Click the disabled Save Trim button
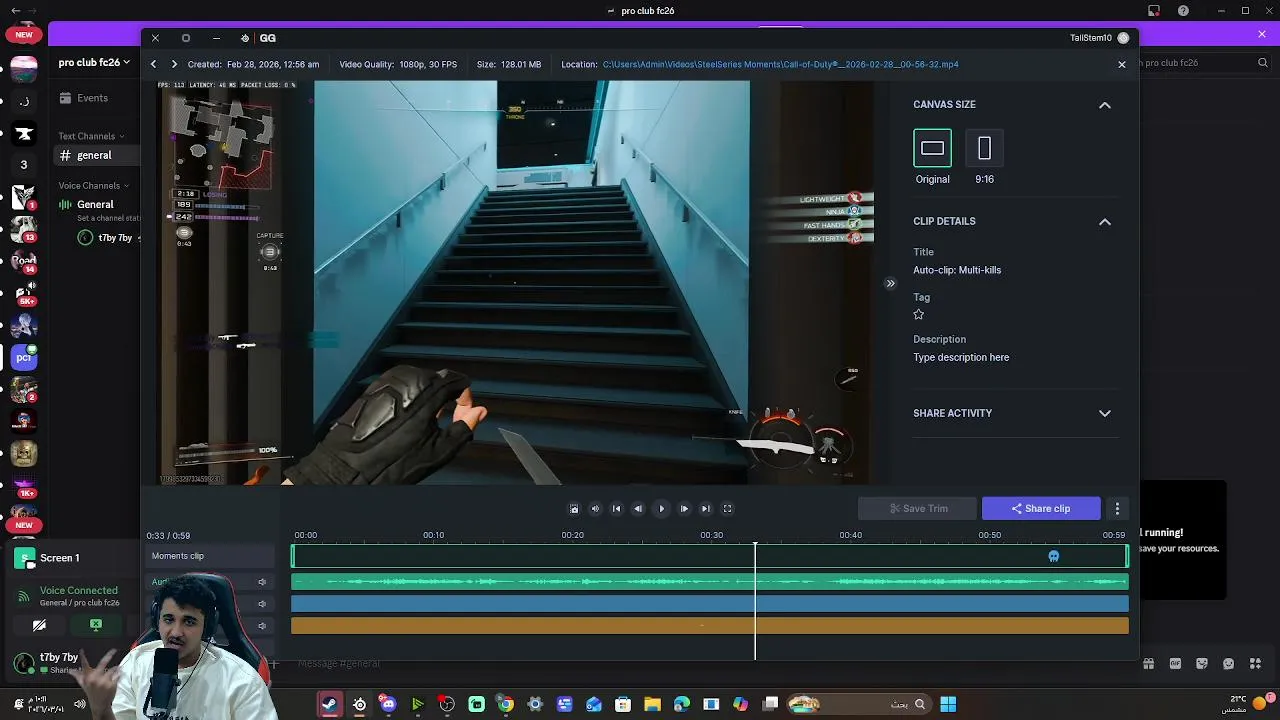The height and width of the screenshot is (720, 1280). pyautogui.click(x=917, y=508)
